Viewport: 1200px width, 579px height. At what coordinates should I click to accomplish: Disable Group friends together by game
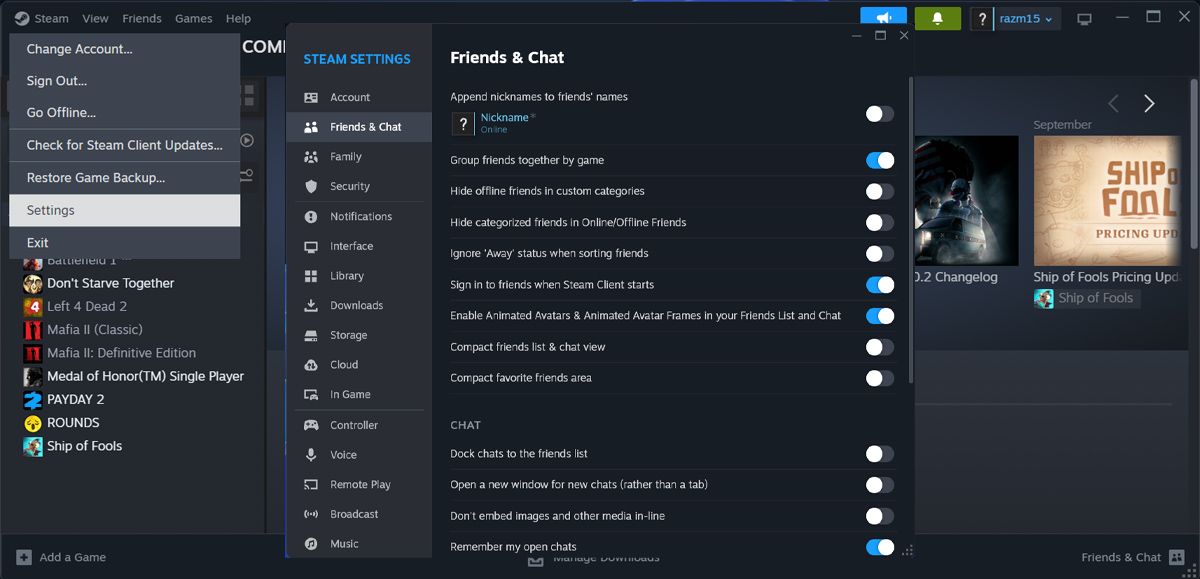(x=879, y=160)
